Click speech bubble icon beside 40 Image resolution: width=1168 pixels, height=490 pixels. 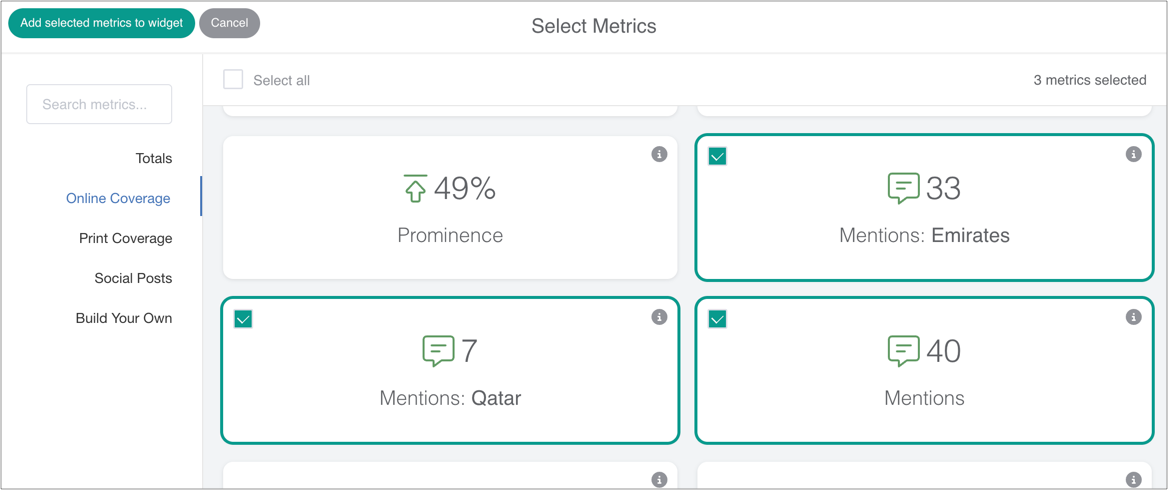click(903, 351)
